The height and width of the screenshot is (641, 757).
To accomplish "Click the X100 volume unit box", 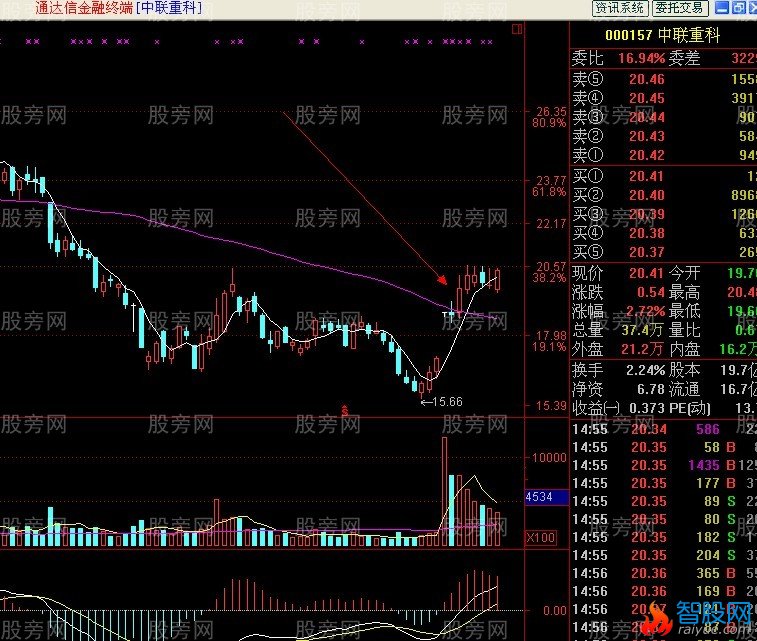I will point(540,538).
